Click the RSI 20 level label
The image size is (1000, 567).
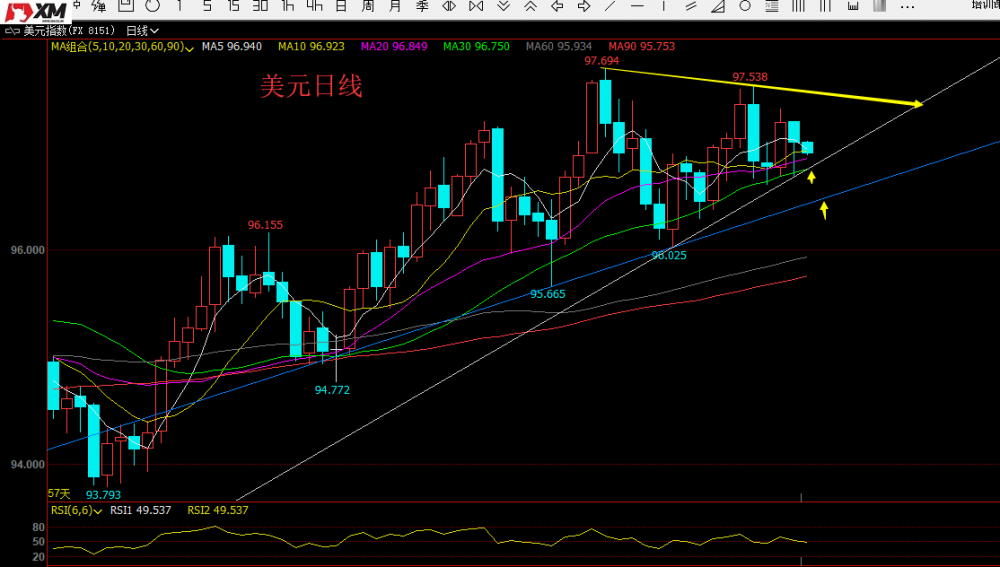click(38, 557)
